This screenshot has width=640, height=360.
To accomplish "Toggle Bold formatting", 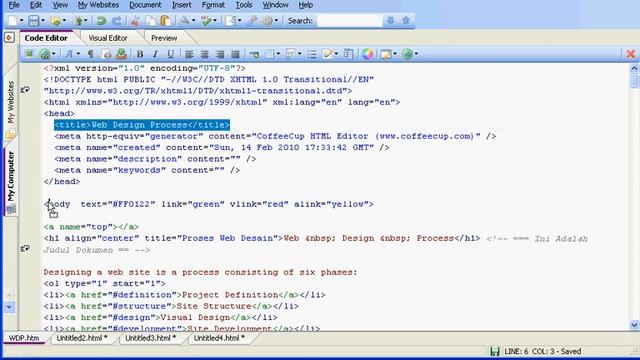I will tap(140, 54).
